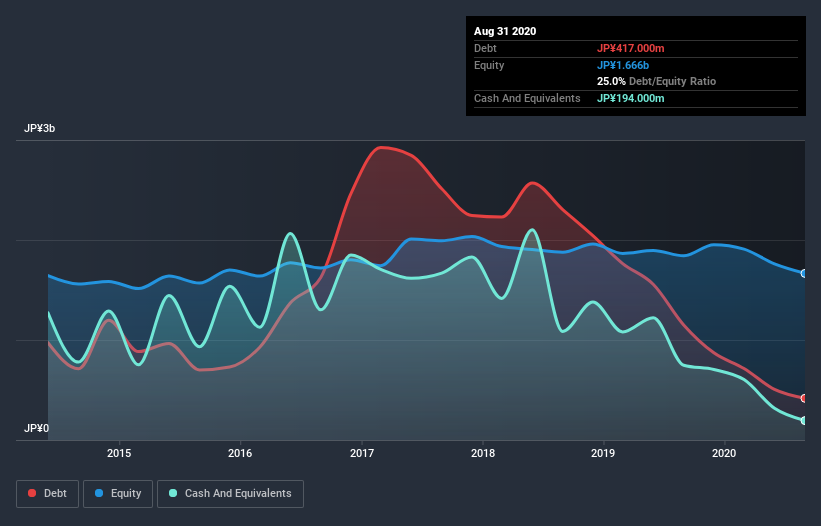The image size is (821, 526).
Task: Click the JP¥194.000m cash value
Action: click(x=630, y=98)
